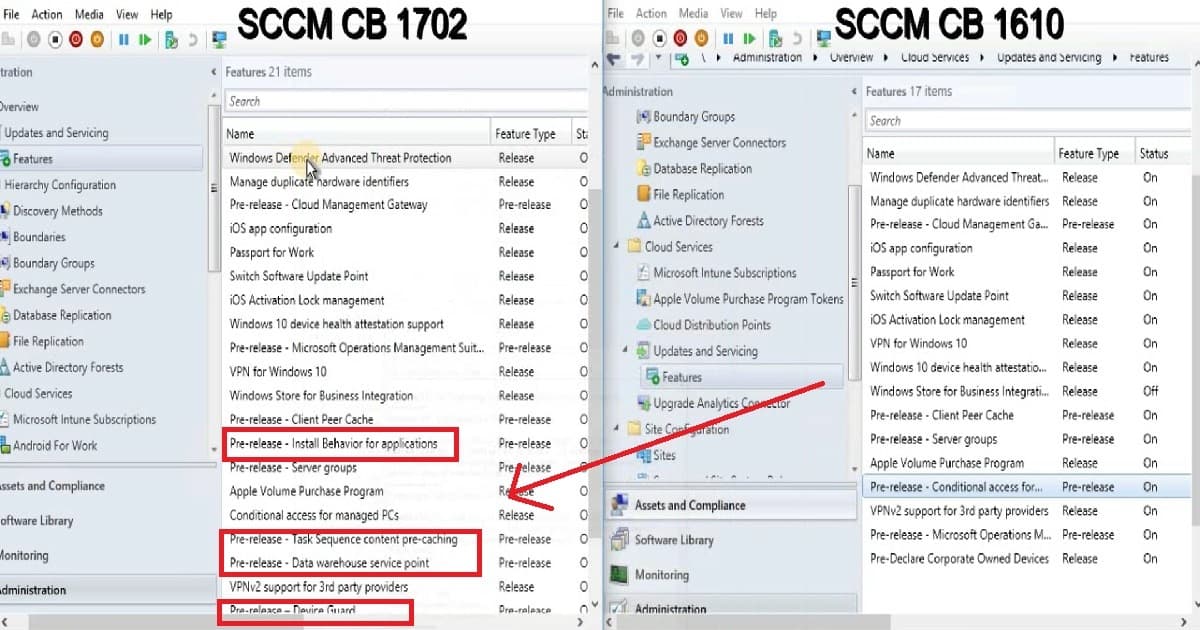The image size is (1200, 630).
Task: Click Upgrade Analytics Connector icon in 1610 tree
Action: [x=643, y=403]
